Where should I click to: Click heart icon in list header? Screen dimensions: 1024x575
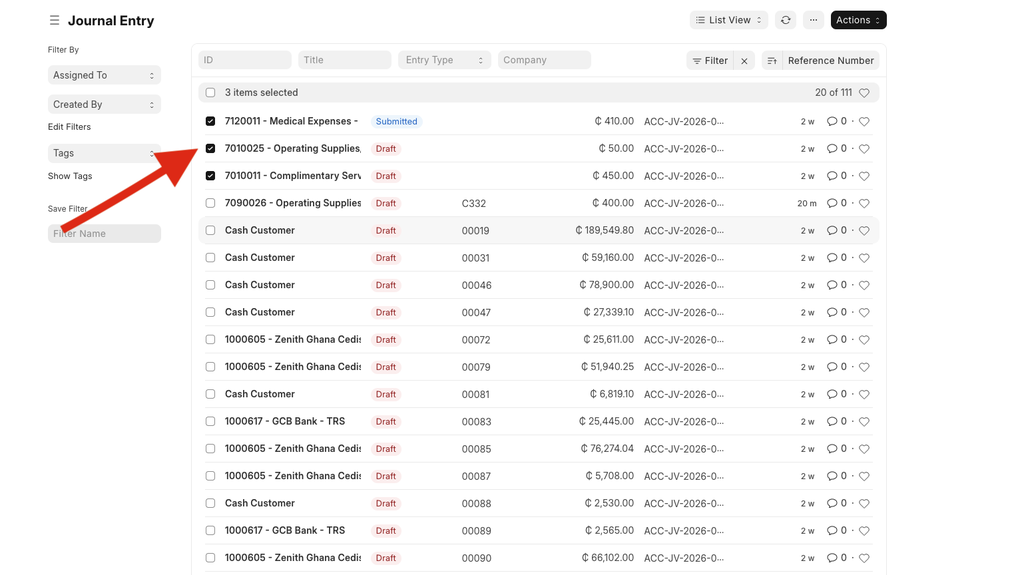click(x=864, y=93)
